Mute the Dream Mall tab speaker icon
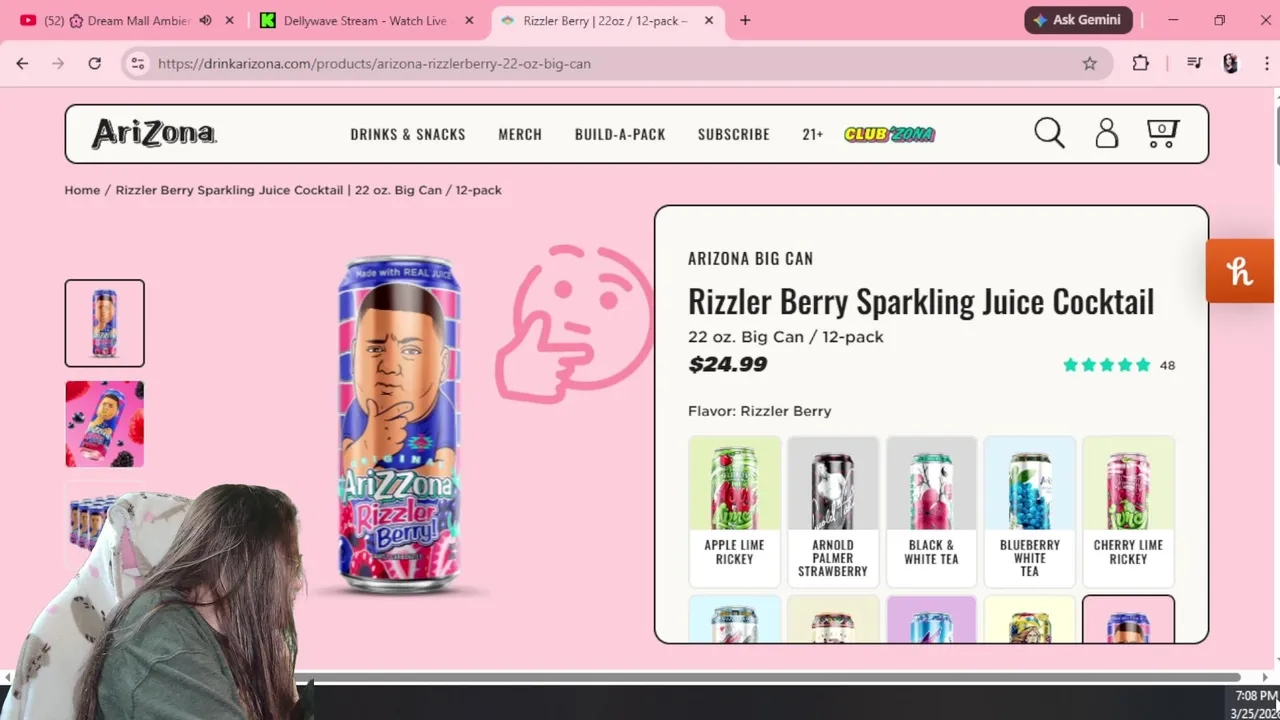This screenshot has width=1280, height=720. (x=205, y=20)
